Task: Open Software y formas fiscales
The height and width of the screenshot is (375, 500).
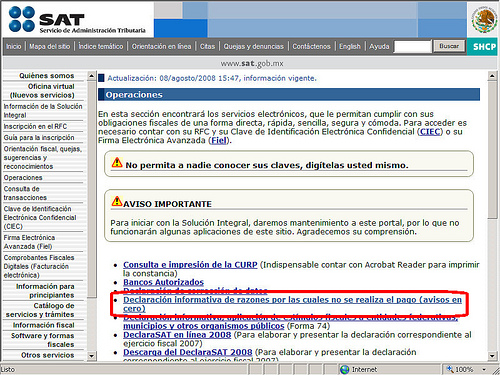Action: click(x=43, y=340)
